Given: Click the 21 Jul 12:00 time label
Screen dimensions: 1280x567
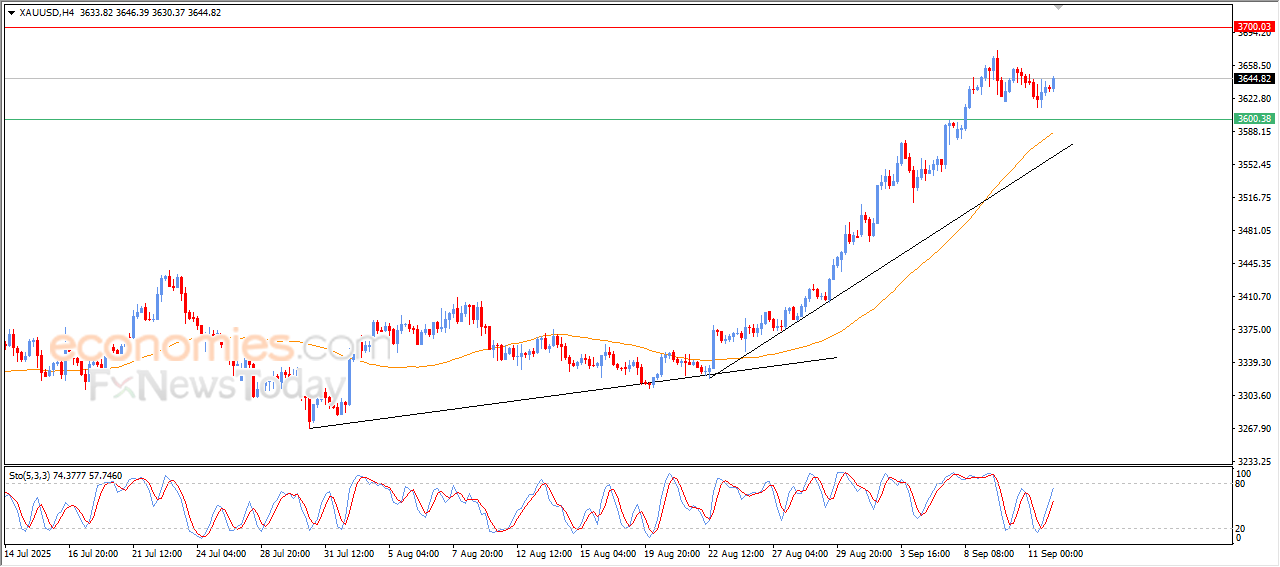Looking at the screenshot, I should (156, 553).
